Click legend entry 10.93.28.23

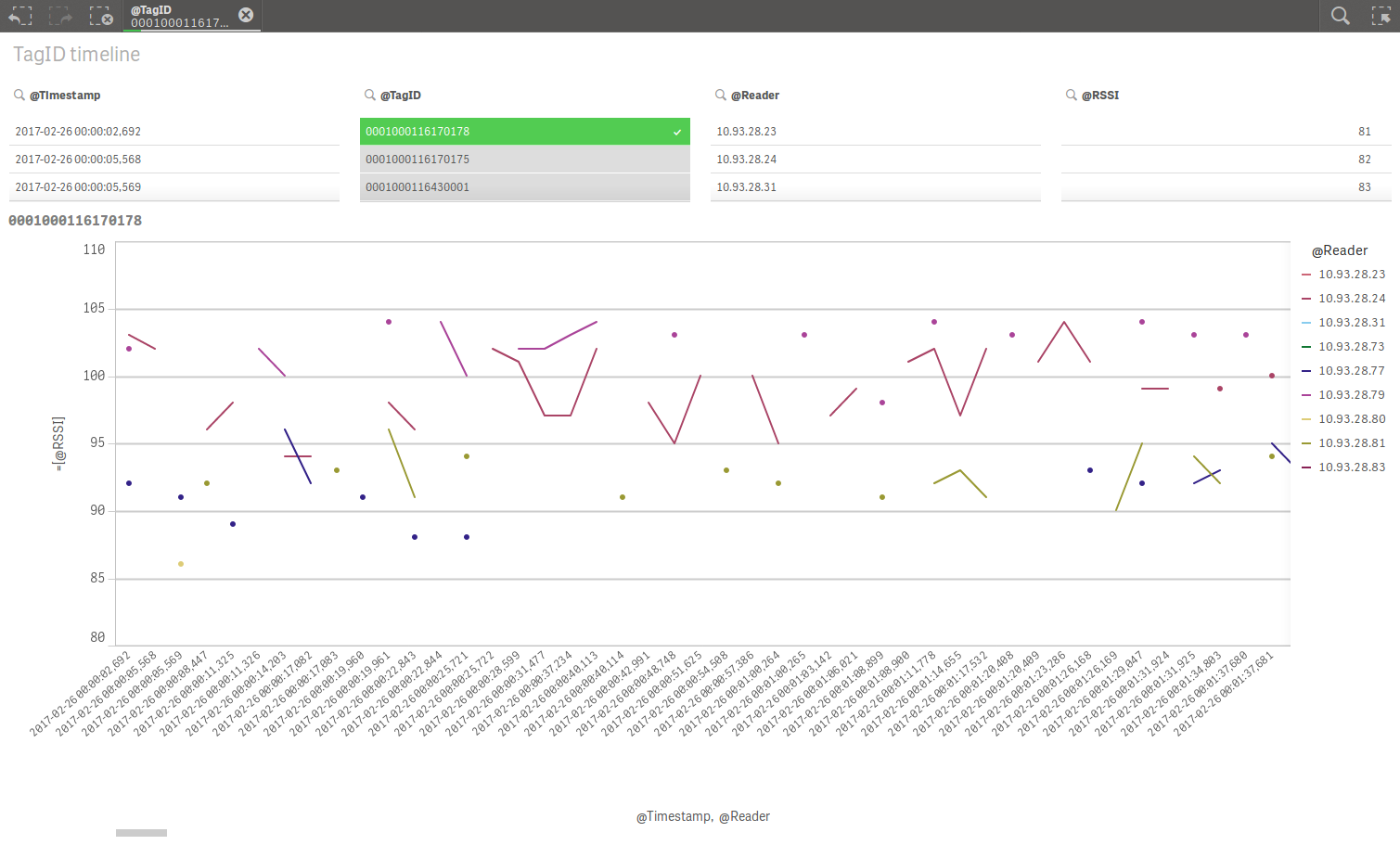click(1343, 275)
